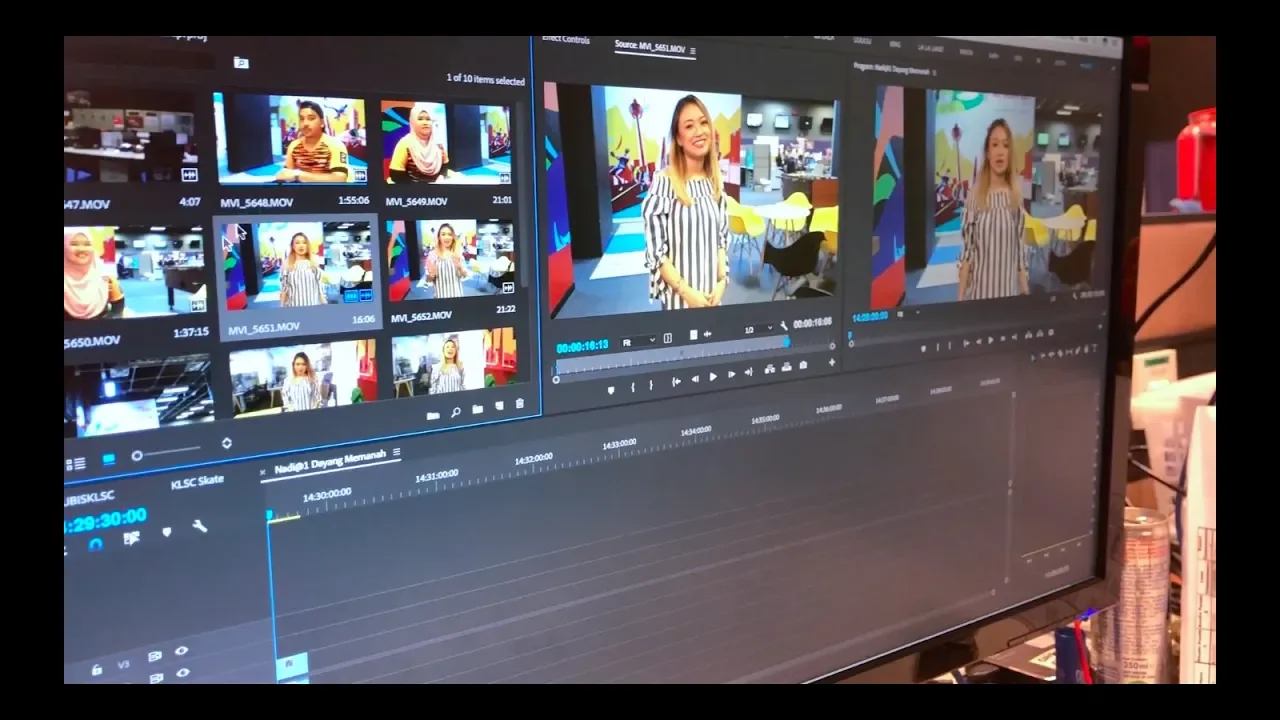Export frame with the camera icon
Screen dimensions: 1280x720
(x=803, y=365)
